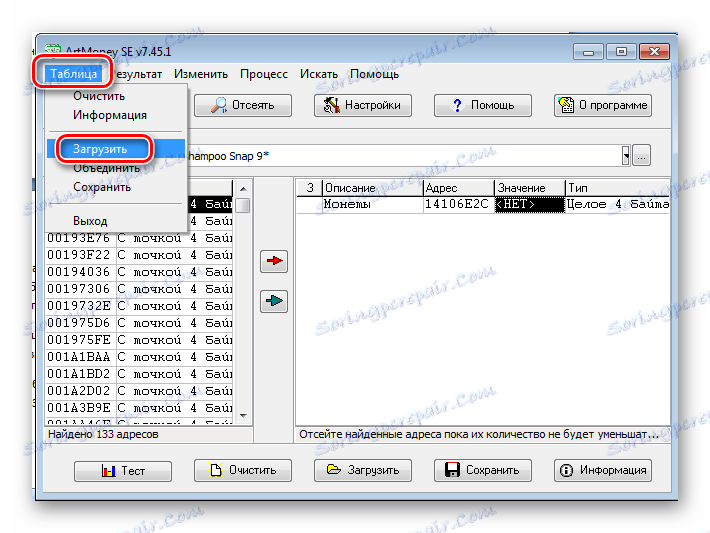Open the Изменить menu
The height and width of the screenshot is (533, 710).
(x=201, y=74)
